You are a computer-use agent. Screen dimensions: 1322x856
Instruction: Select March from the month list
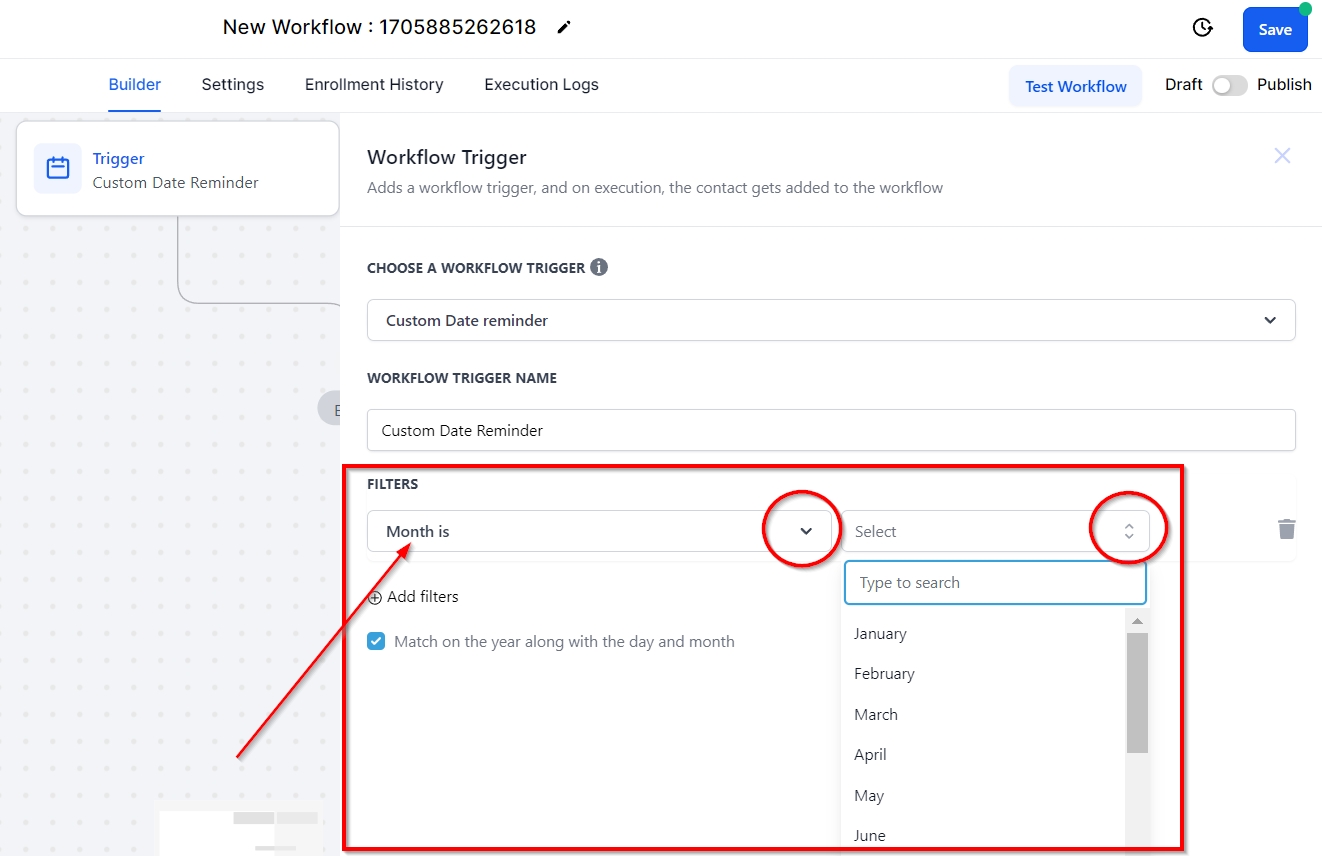(876, 714)
